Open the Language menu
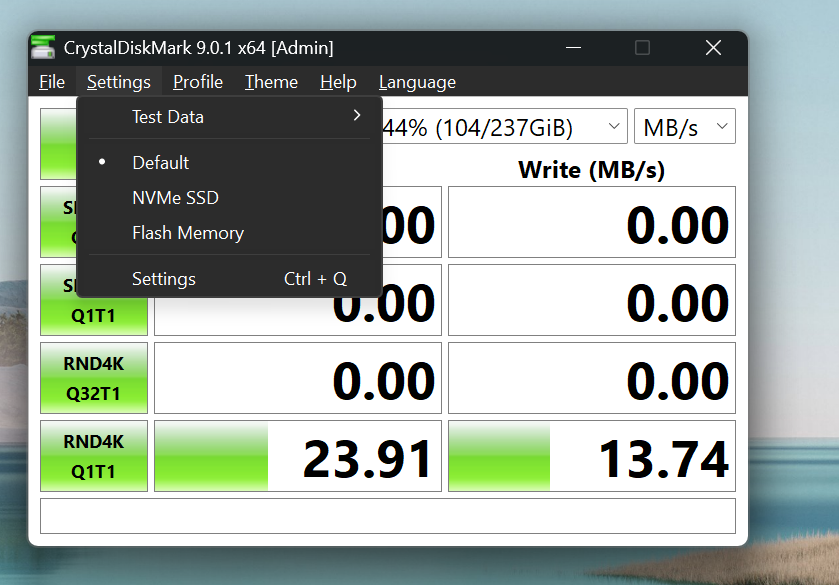 417,82
